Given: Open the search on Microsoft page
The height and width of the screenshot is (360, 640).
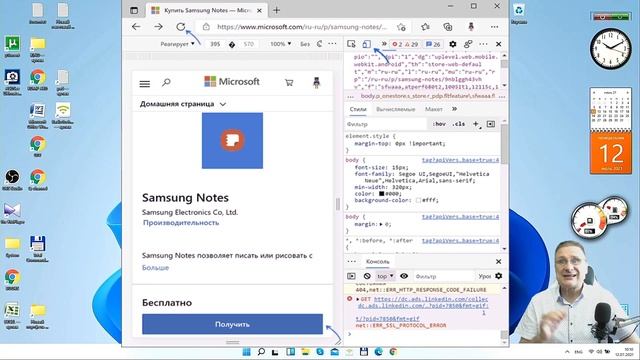Looking at the screenshot, I should tap(166, 82).
